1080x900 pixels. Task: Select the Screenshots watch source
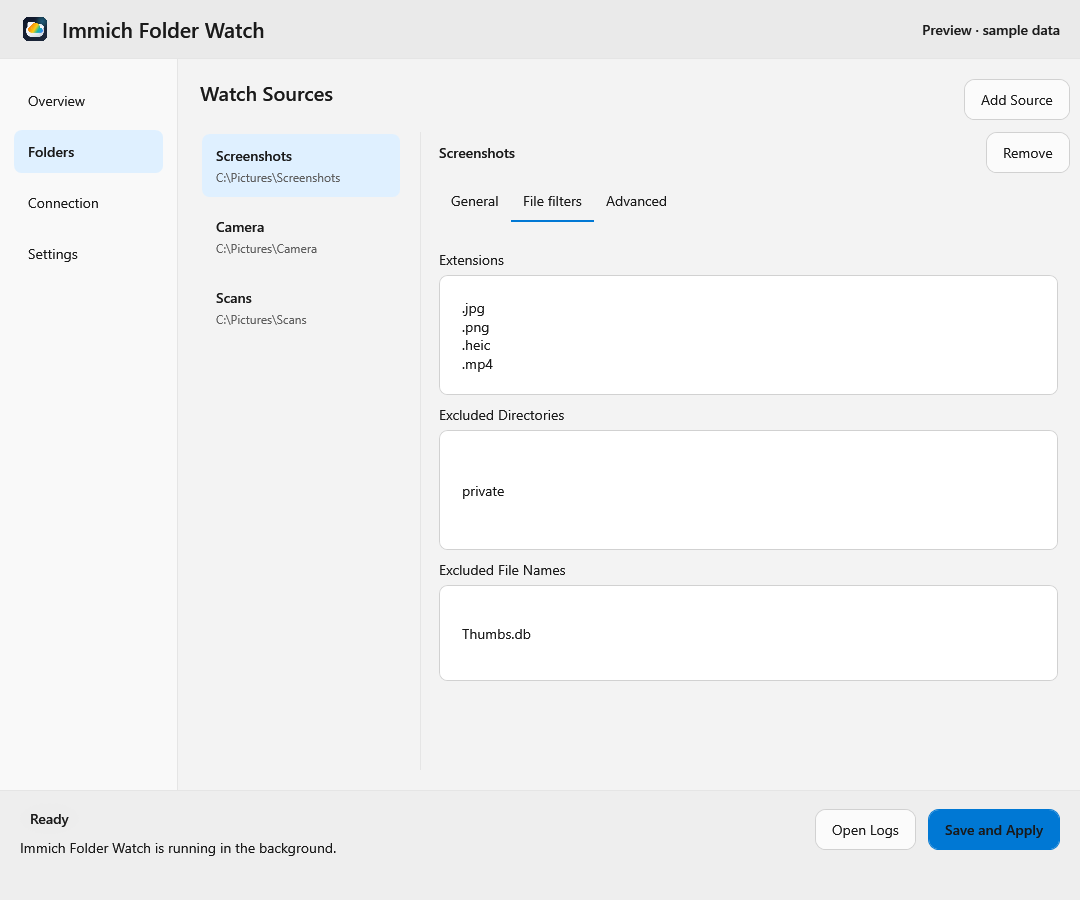(301, 165)
